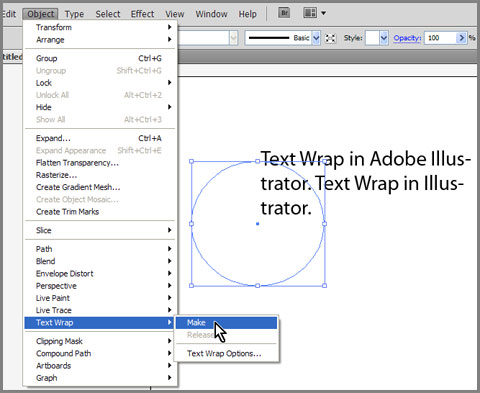
Task: Open the dropdown left of the stroke box
Action: tap(234, 38)
